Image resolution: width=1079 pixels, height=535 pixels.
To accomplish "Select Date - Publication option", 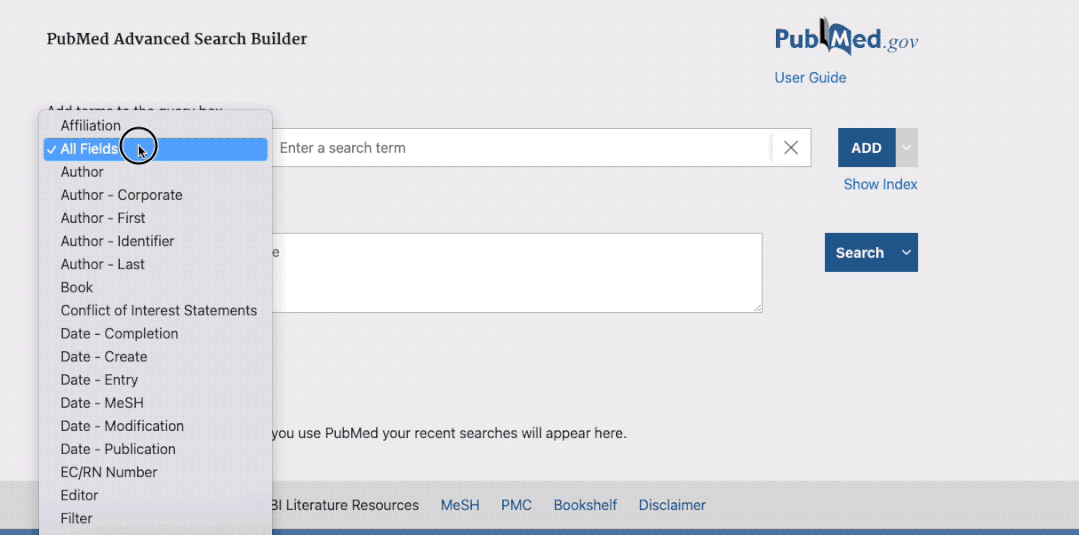I will point(156,449).
